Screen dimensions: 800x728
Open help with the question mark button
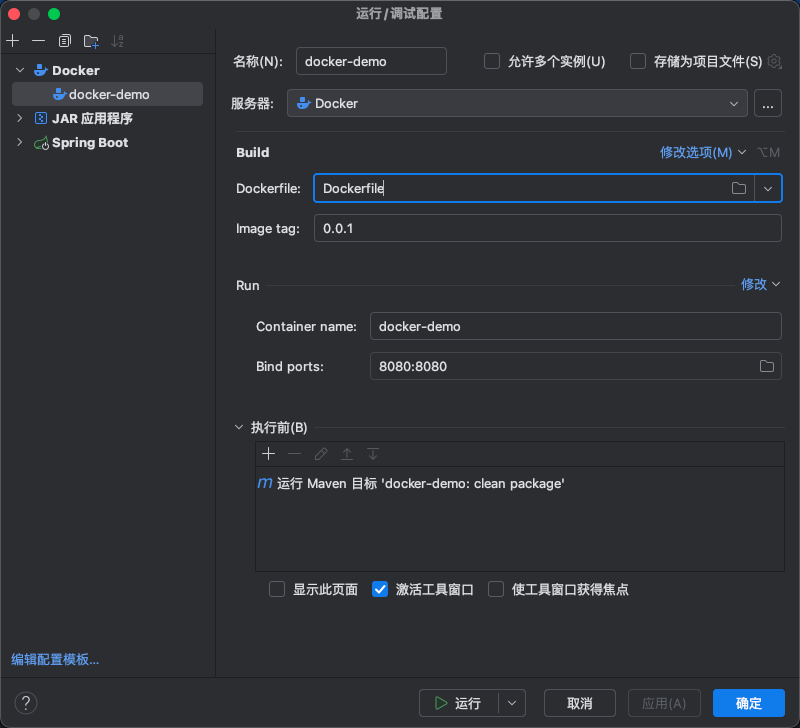[x=26, y=703]
